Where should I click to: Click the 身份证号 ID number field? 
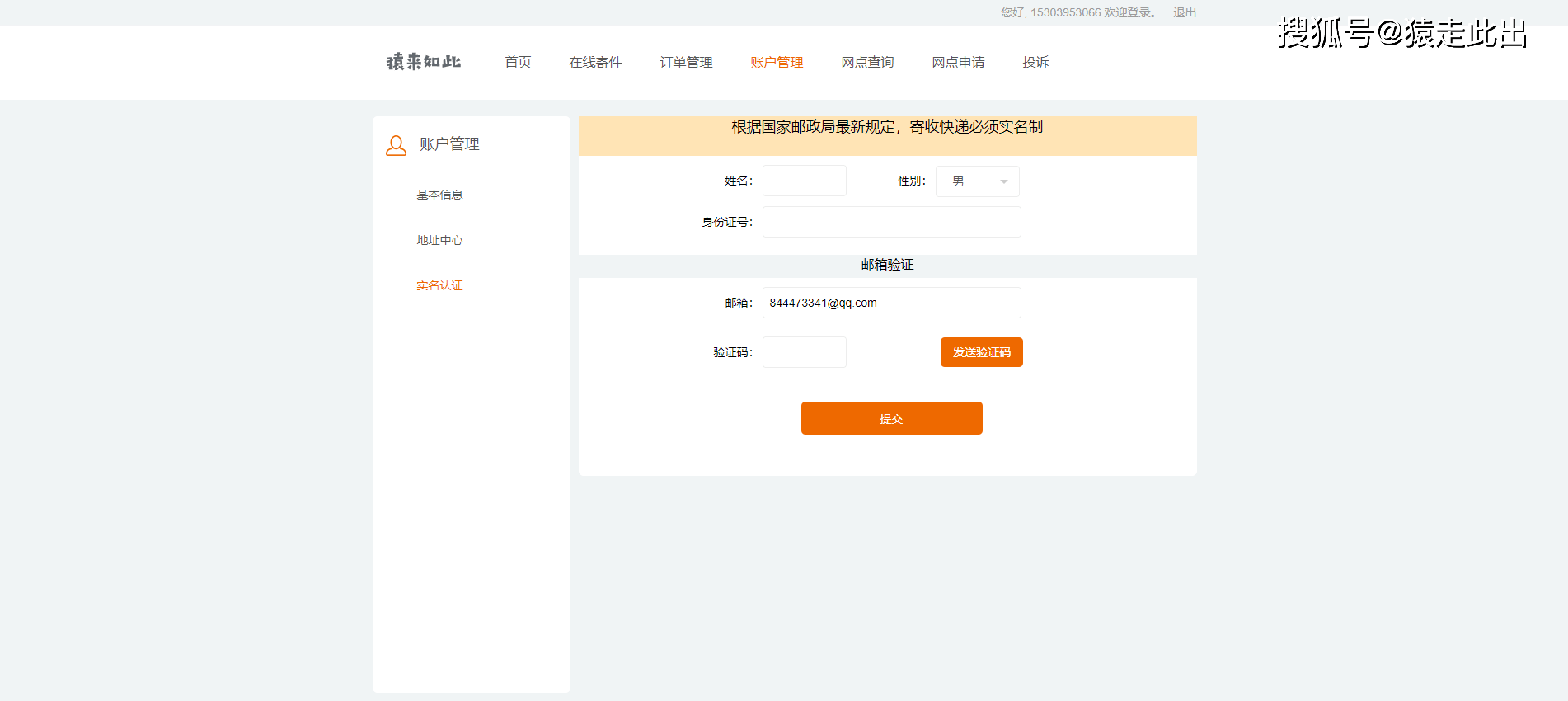pos(891,222)
